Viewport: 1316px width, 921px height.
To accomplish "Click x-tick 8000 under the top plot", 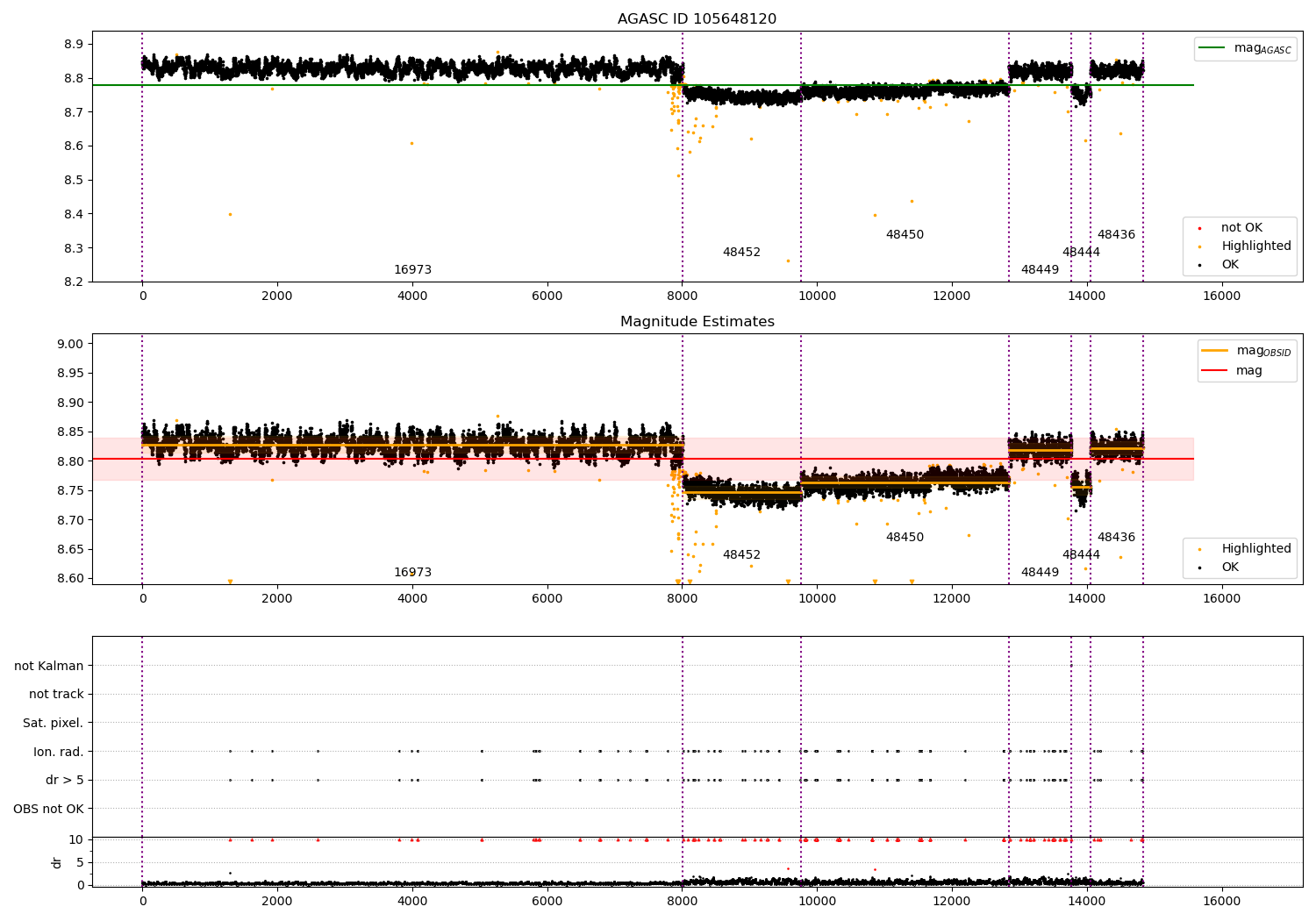I will point(682,296).
